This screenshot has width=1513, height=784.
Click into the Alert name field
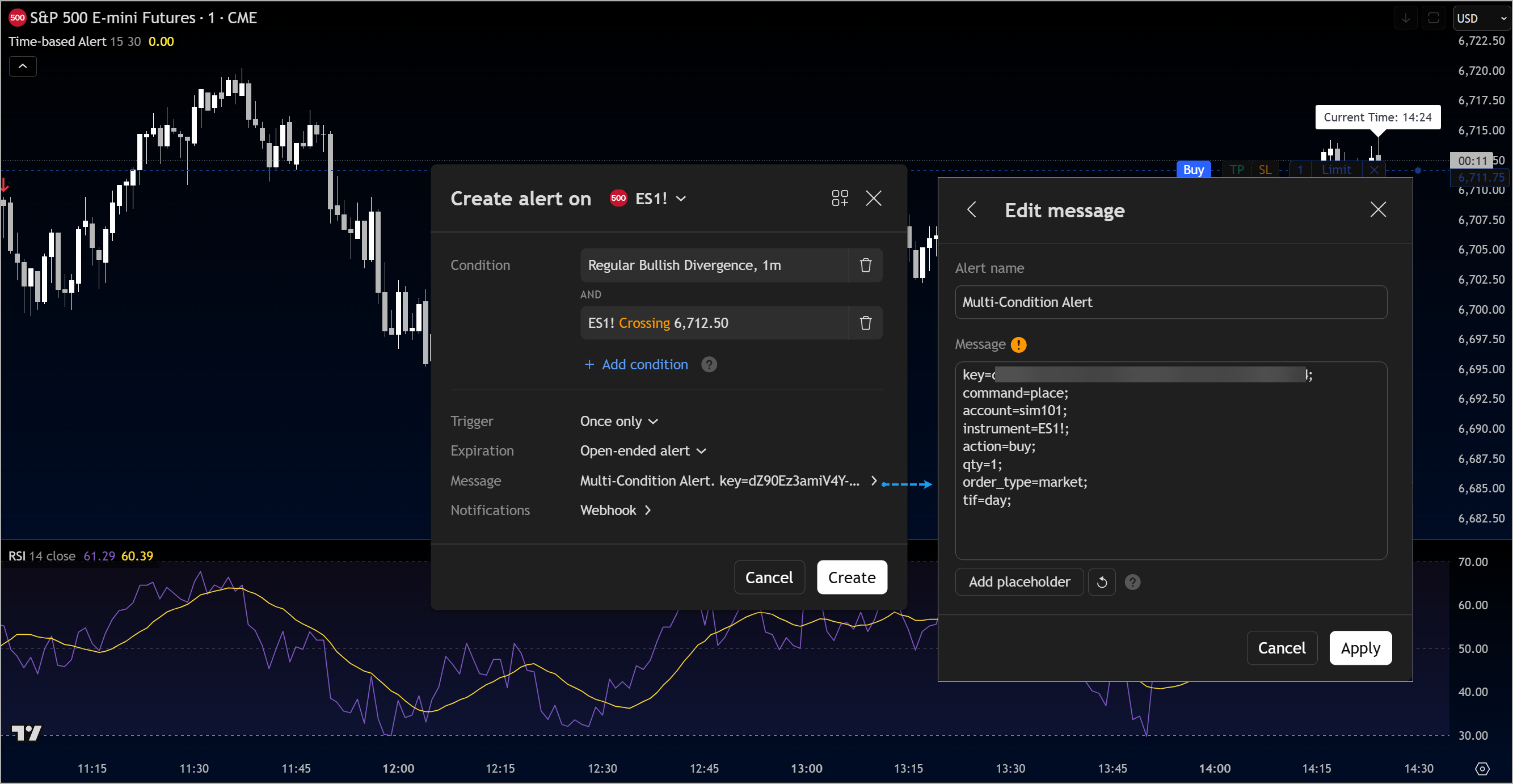click(1170, 302)
